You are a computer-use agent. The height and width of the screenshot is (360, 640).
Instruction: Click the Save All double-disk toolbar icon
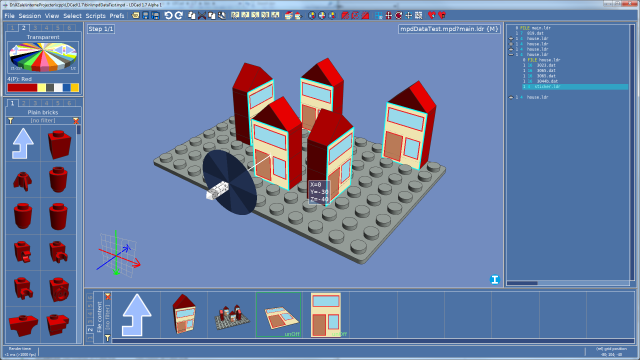[156, 16]
